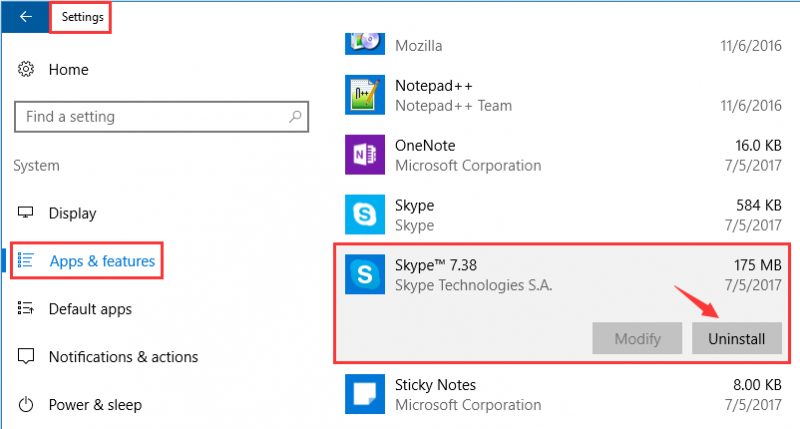
Task: Click the Mozilla app icon
Action: coord(365,43)
